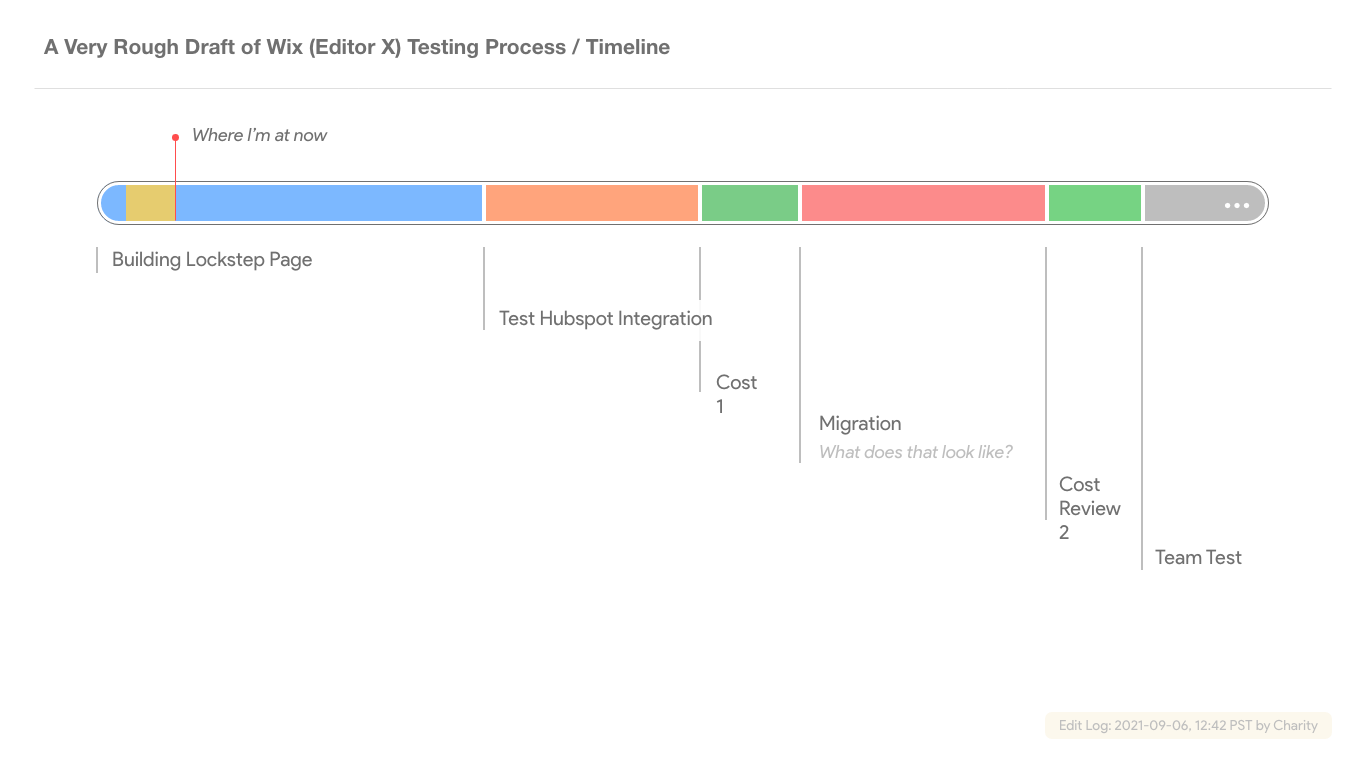
Task: Click the orange Hubspot timeline segment
Action: (592, 203)
